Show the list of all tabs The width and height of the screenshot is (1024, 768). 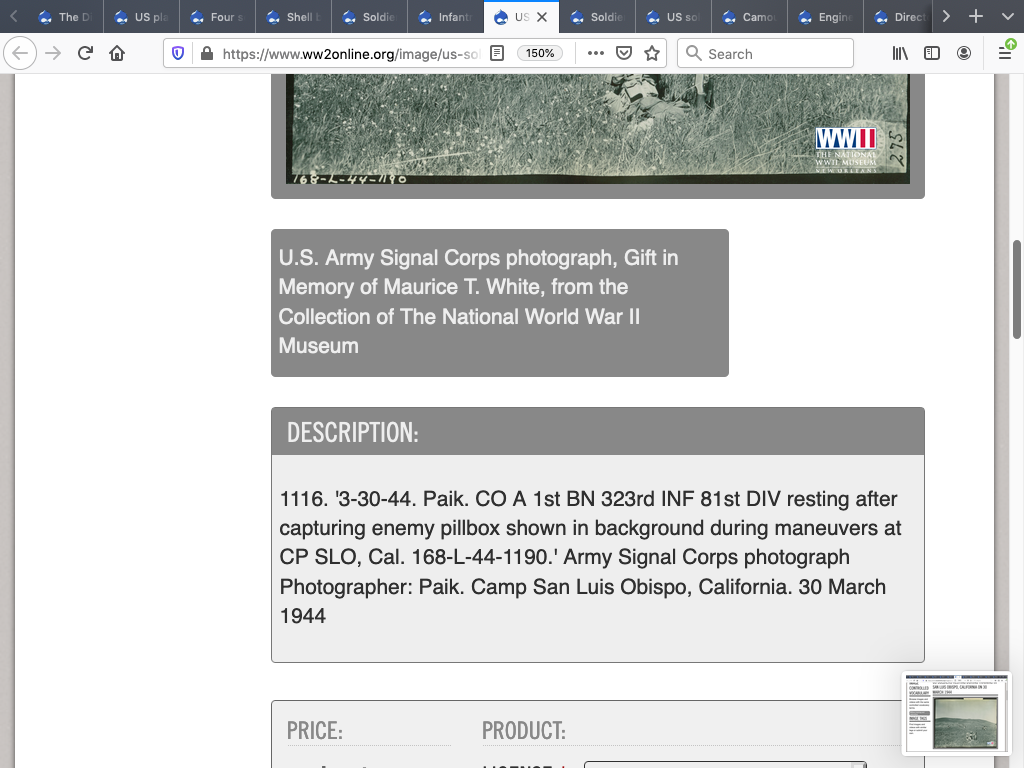coord(1005,17)
